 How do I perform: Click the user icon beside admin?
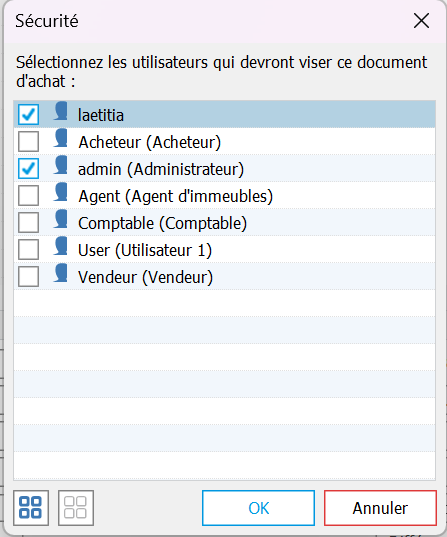click(x=61, y=165)
